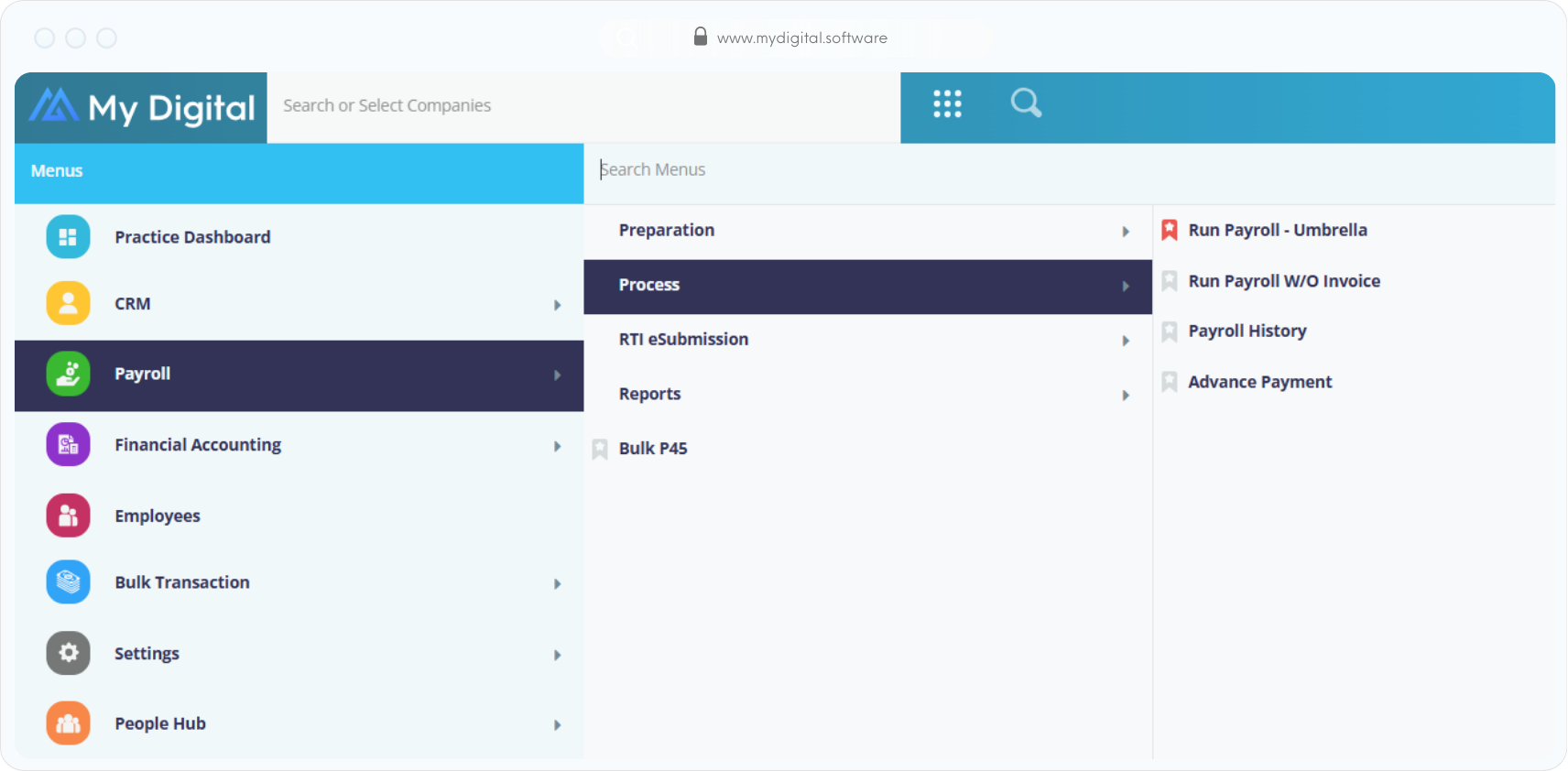
Task: Click the Search Menus input field
Action: 916,169
